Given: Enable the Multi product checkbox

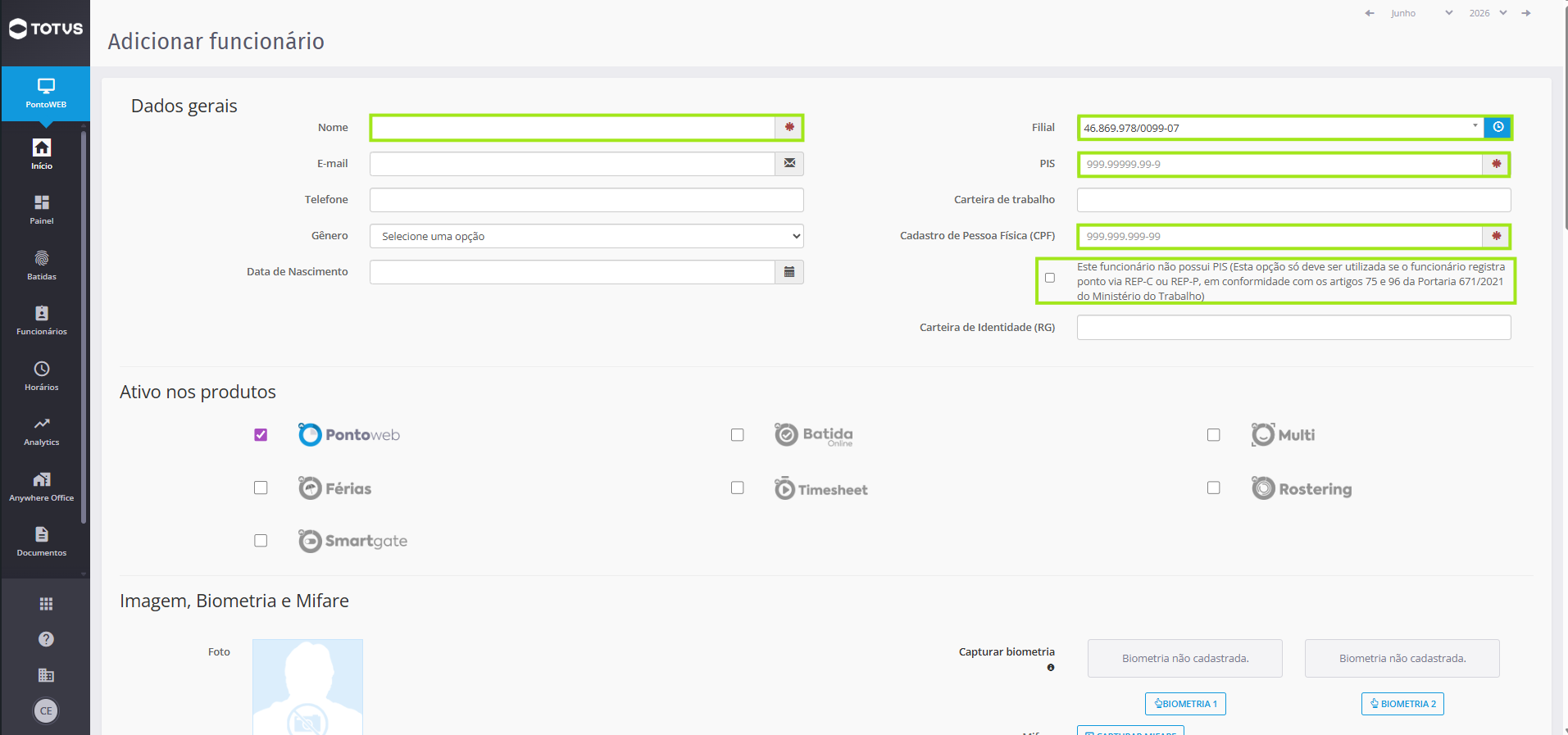Looking at the screenshot, I should [x=1214, y=435].
